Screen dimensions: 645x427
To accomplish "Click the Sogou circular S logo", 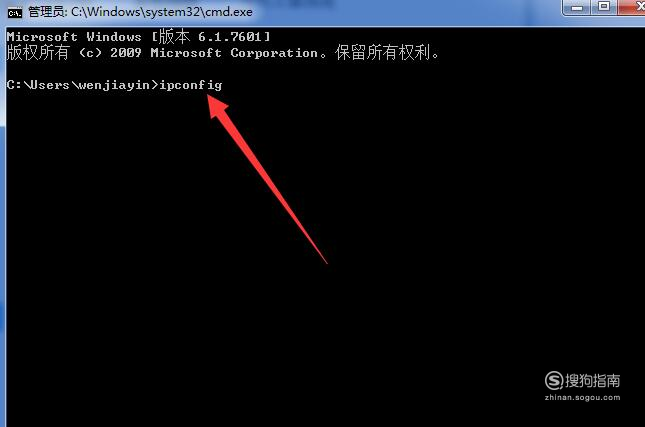I will 554,380.
